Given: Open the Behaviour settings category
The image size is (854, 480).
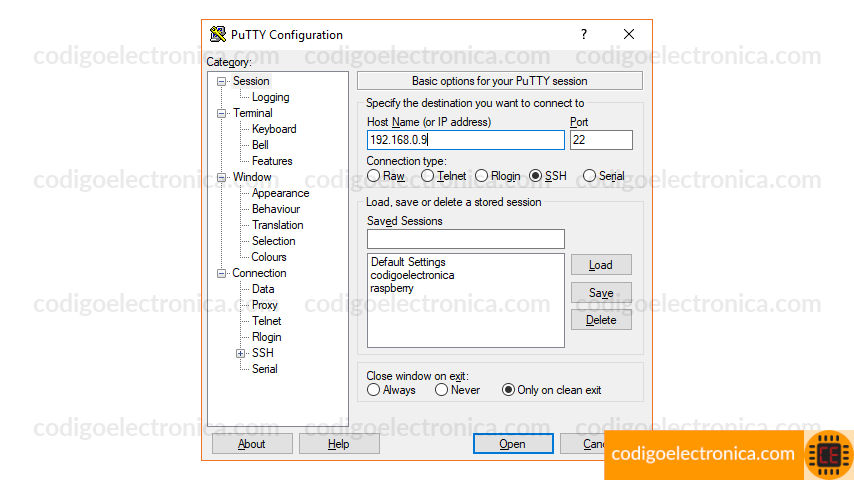Looking at the screenshot, I should [x=276, y=209].
